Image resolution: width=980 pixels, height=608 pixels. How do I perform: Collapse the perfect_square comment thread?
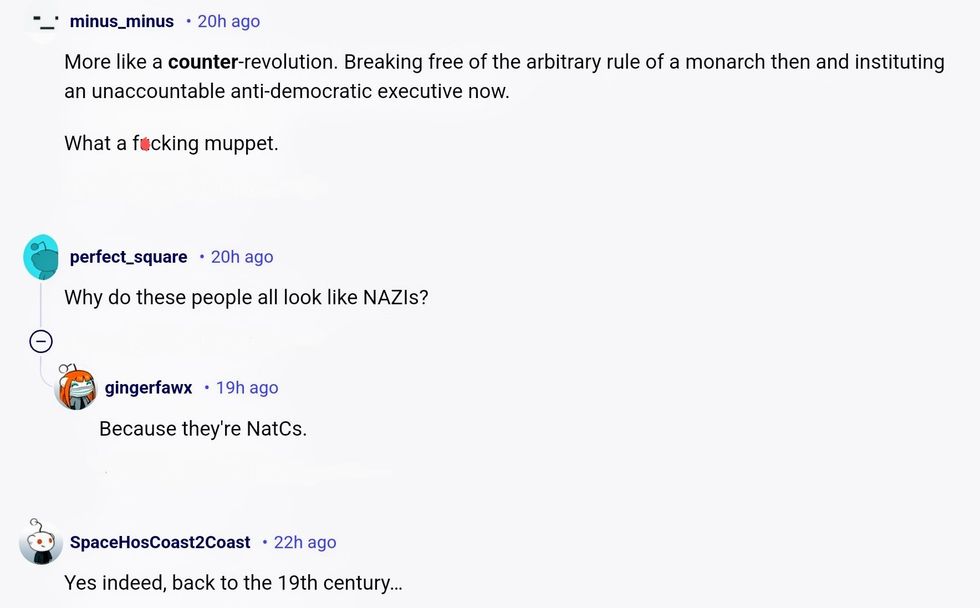pyautogui.click(x=41, y=342)
